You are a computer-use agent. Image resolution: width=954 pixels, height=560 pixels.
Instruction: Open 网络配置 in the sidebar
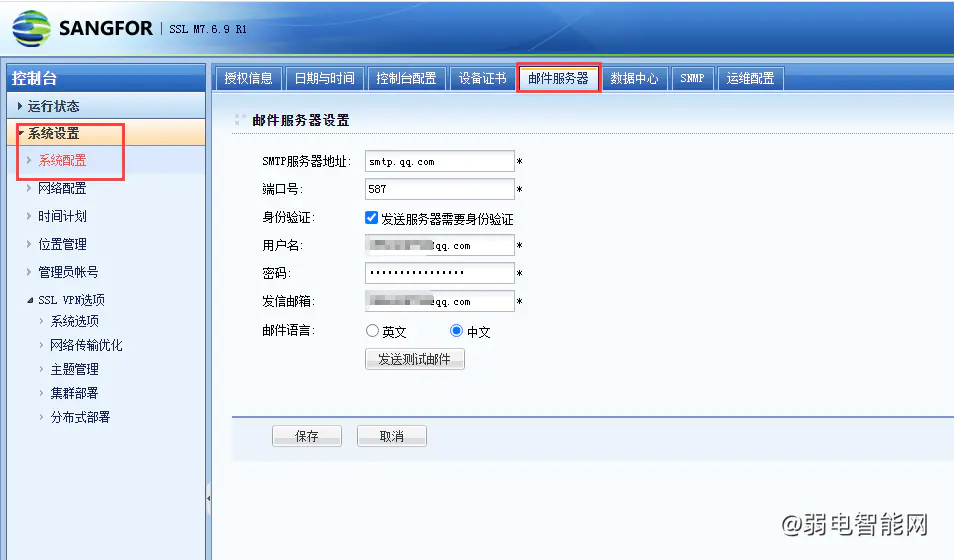tap(62, 188)
